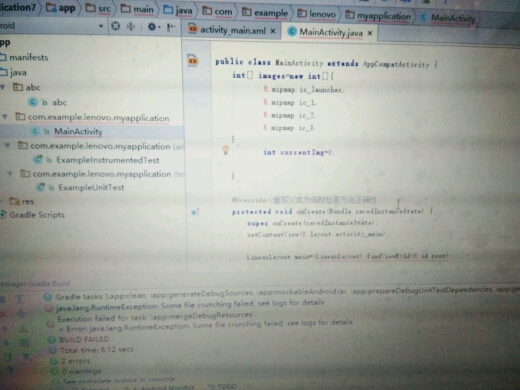The image size is (520, 390).
Task: Select the 'myapplication' breadcrumb folder
Action: pyautogui.click(x=378, y=15)
